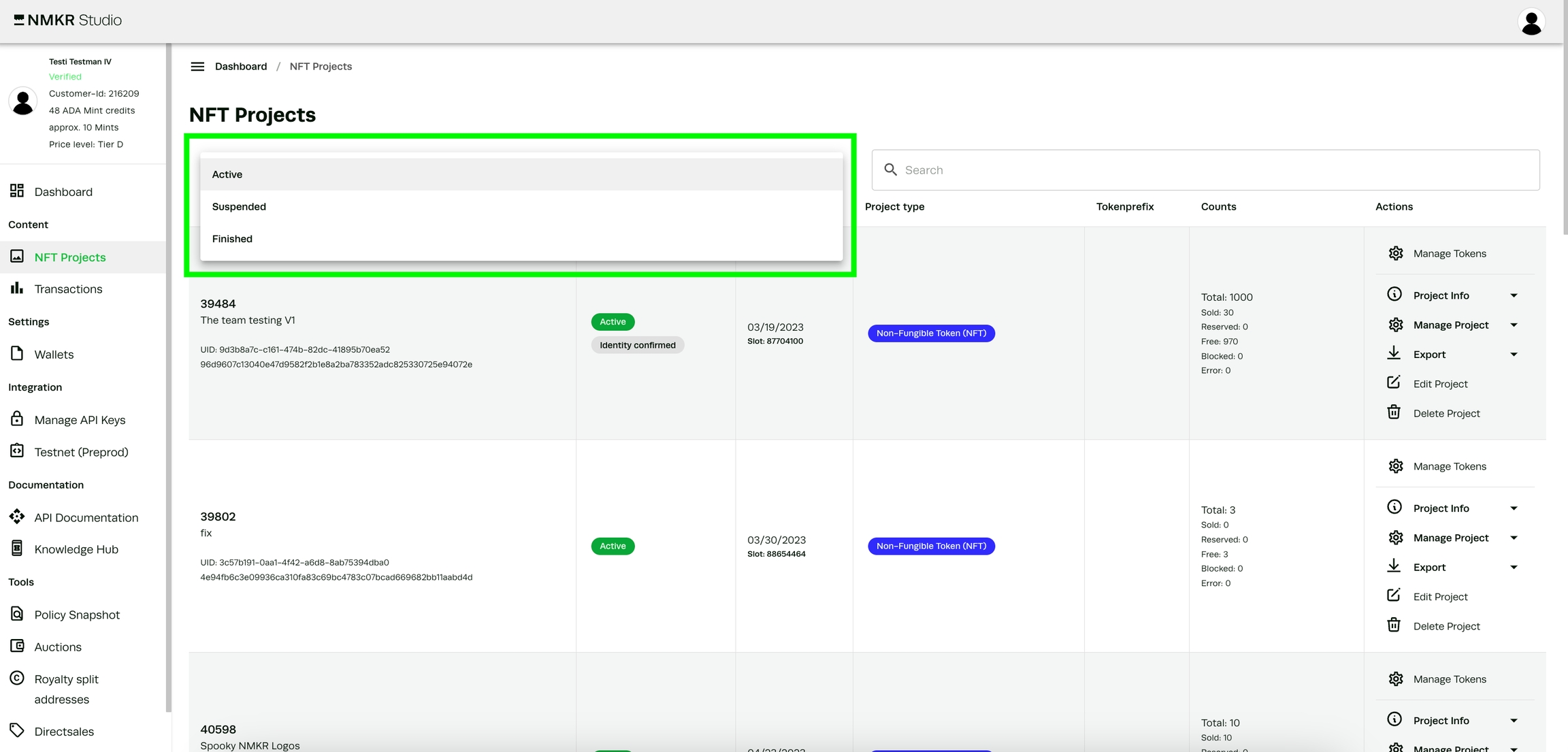1568x752 pixels.
Task: Select Suspended option in status dropdown
Action: pos(239,207)
